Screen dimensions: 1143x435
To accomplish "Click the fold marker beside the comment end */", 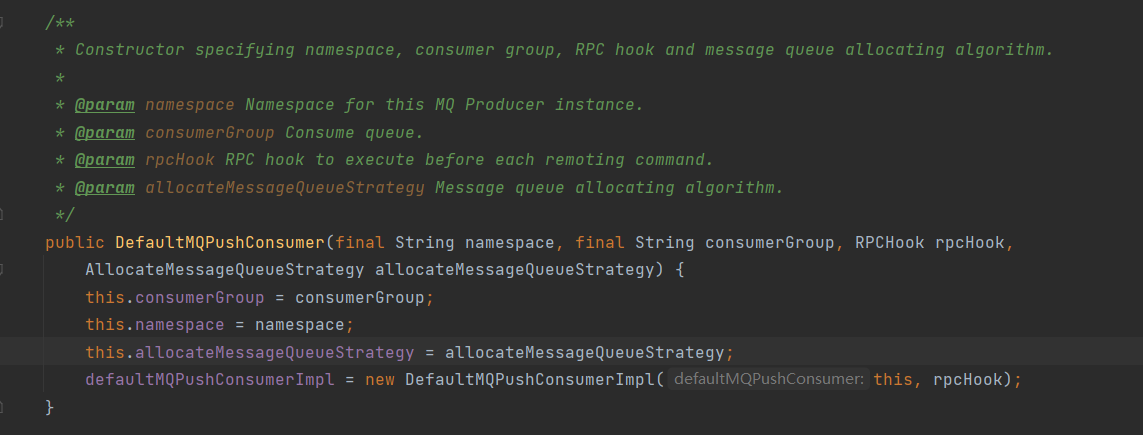I will coord(4,214).
